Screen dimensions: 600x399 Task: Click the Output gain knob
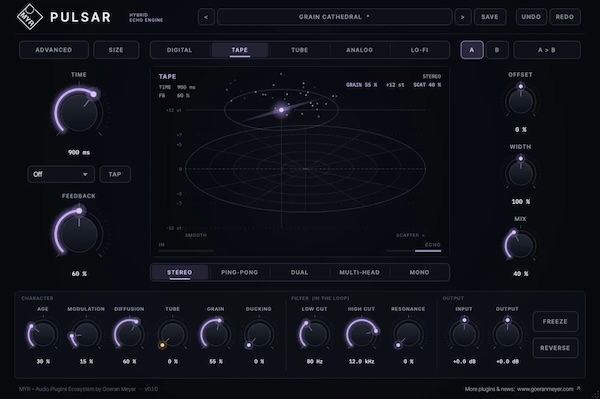tap(507, 334)
